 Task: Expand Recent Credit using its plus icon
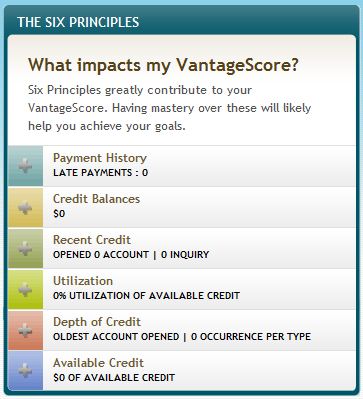click(25, 248)
